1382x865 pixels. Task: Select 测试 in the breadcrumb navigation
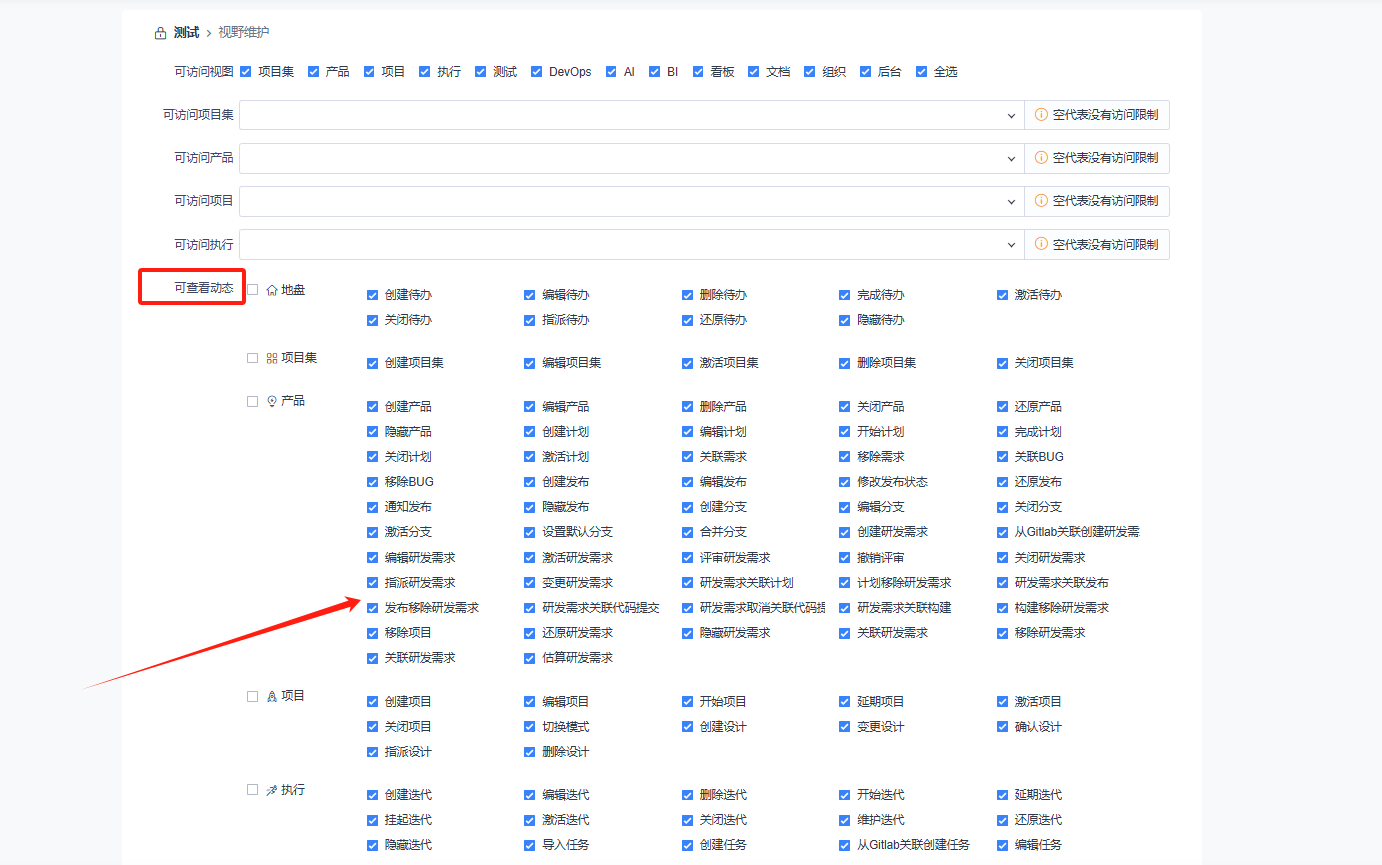click(186, 33)
